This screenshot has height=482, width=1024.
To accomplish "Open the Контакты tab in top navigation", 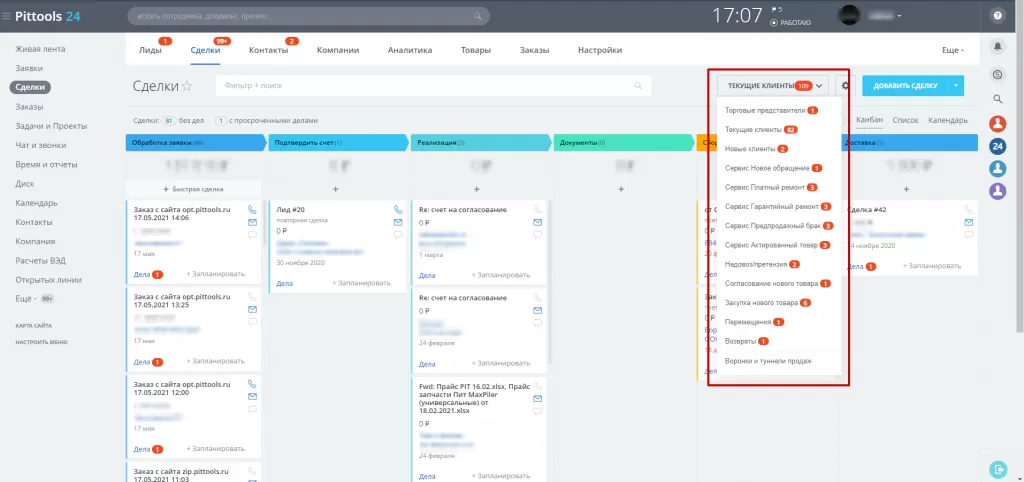I will point(268,50).
